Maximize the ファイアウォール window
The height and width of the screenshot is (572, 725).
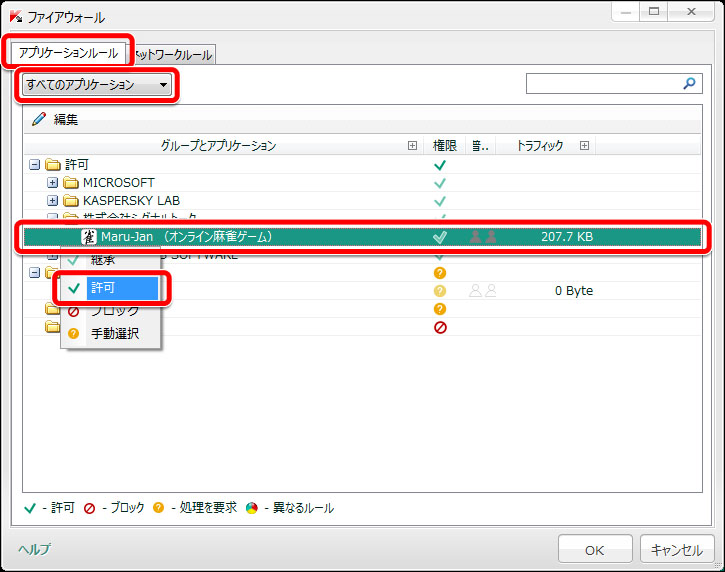point(654,12)
